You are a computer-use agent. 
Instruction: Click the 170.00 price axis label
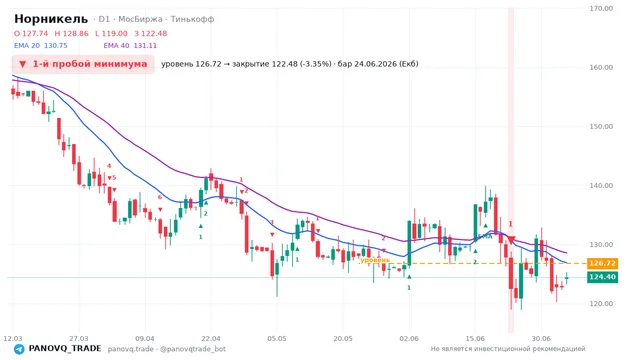601,8
